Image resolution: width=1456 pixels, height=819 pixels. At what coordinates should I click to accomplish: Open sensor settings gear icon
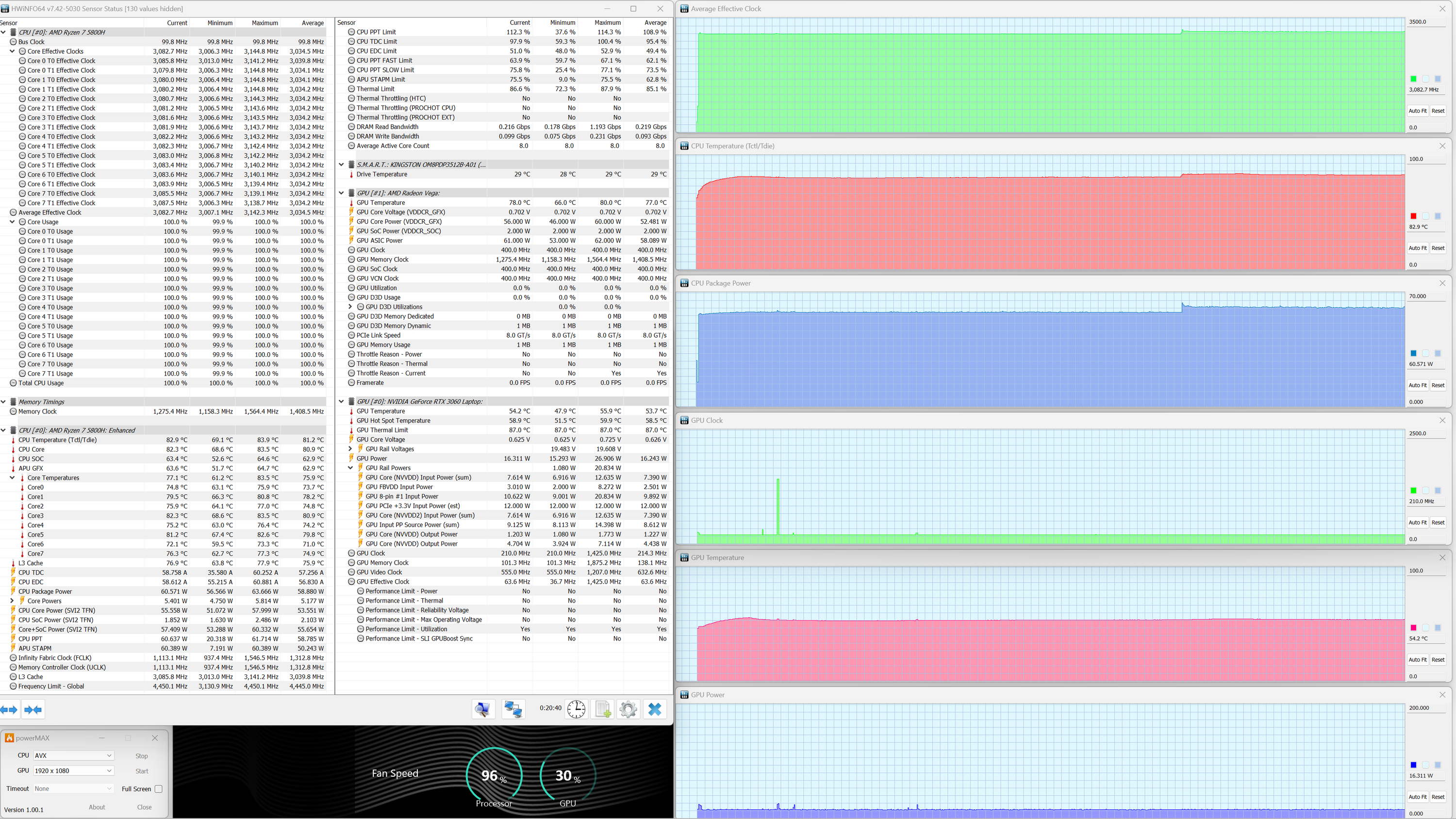[628, 709]
